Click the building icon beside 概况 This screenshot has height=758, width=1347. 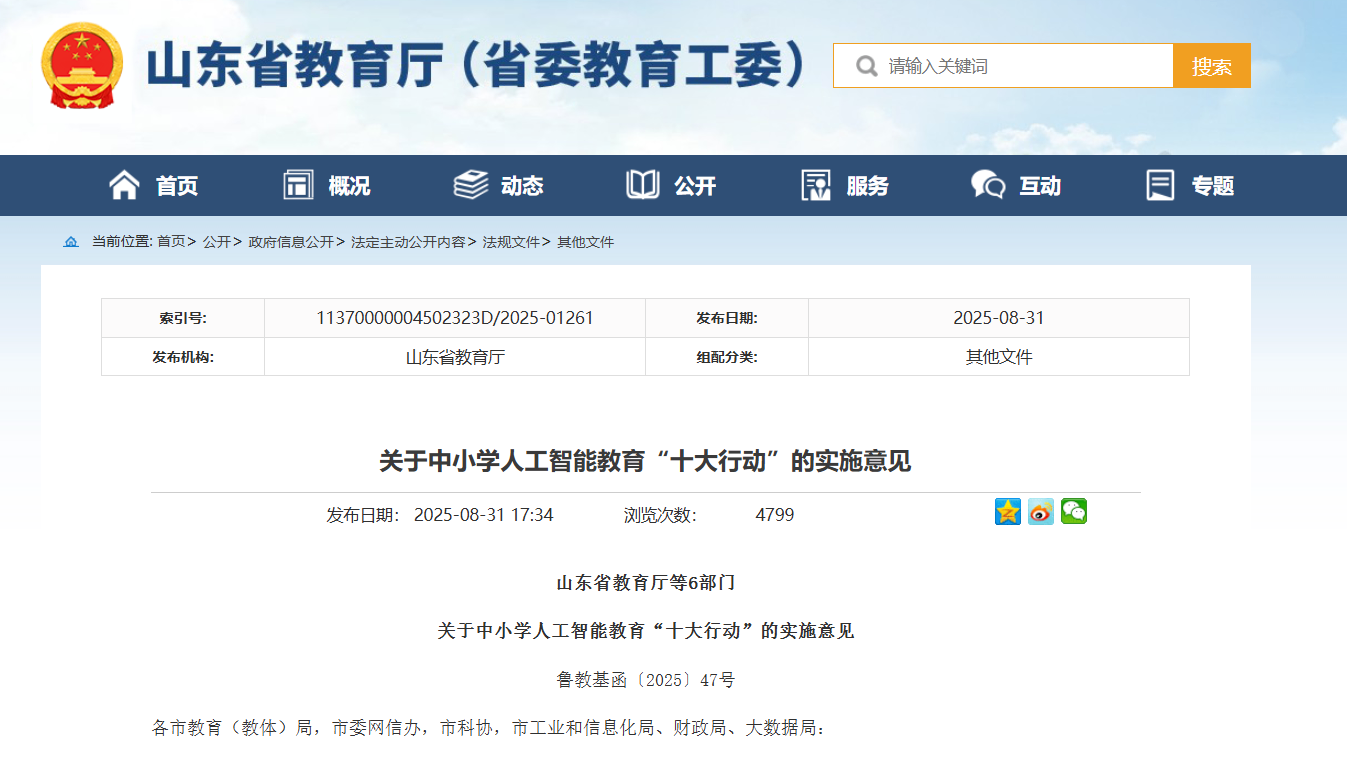298,185
